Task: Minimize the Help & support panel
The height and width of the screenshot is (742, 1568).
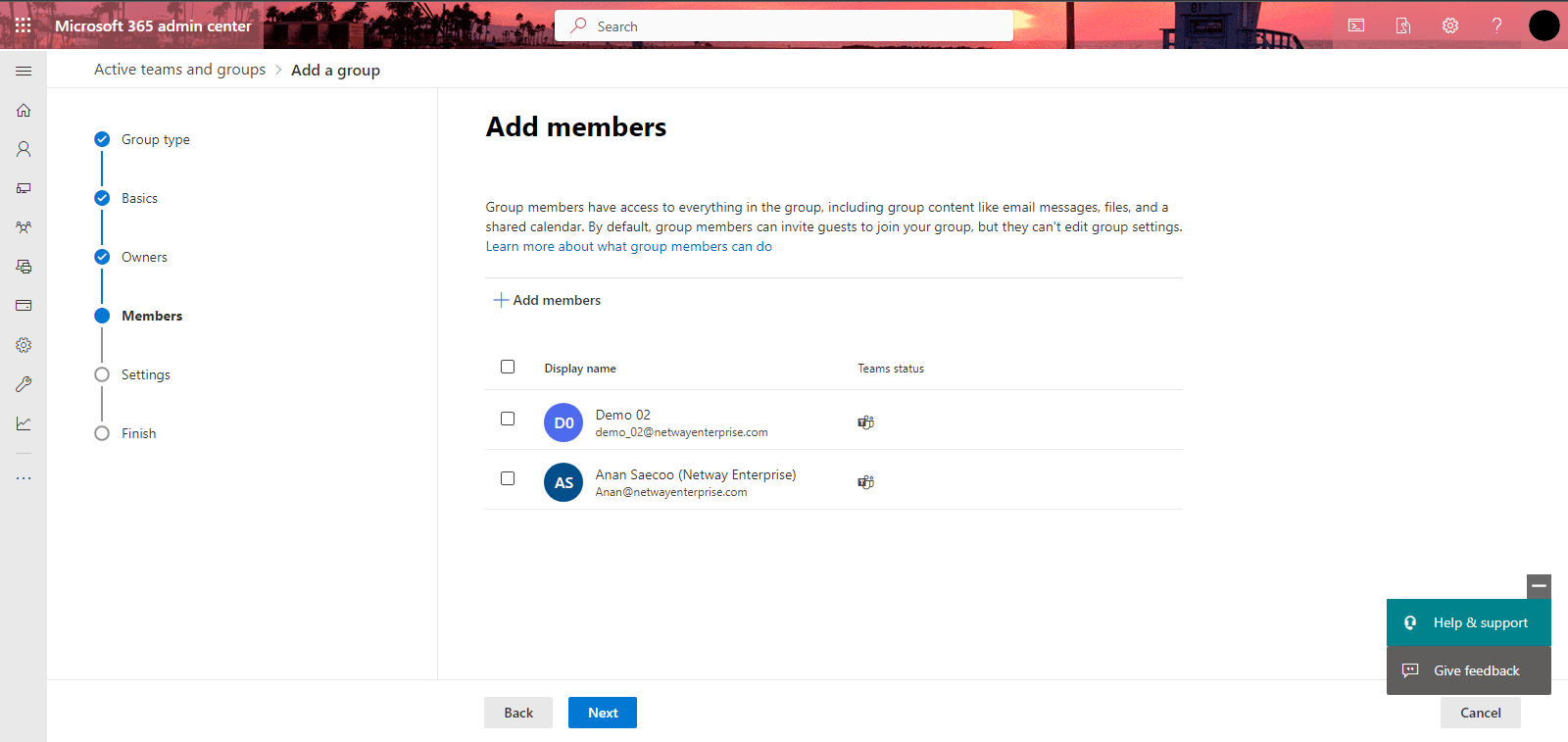Action: click(x=1539, y=586)
